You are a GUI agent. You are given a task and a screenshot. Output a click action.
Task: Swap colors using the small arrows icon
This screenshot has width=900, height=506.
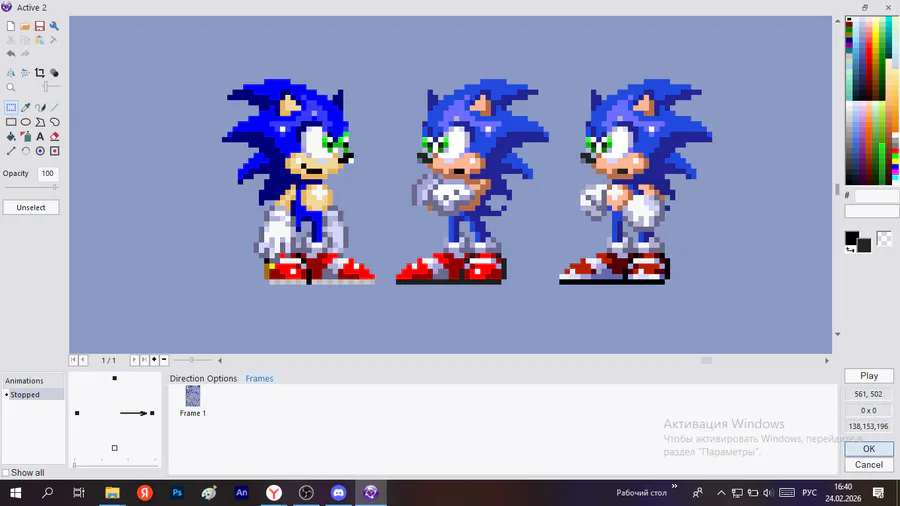tap(850, 250)
